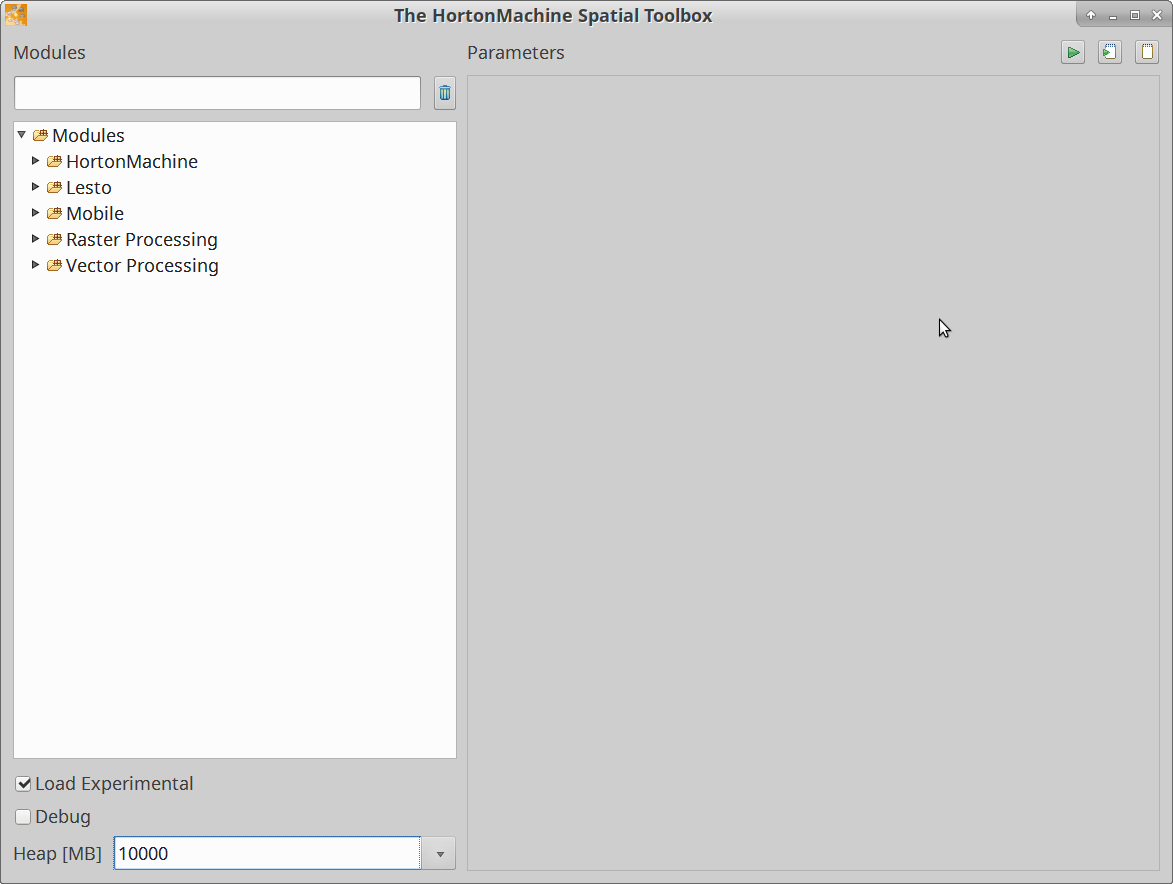Click the Lesto folder icon

coord(55,188)
